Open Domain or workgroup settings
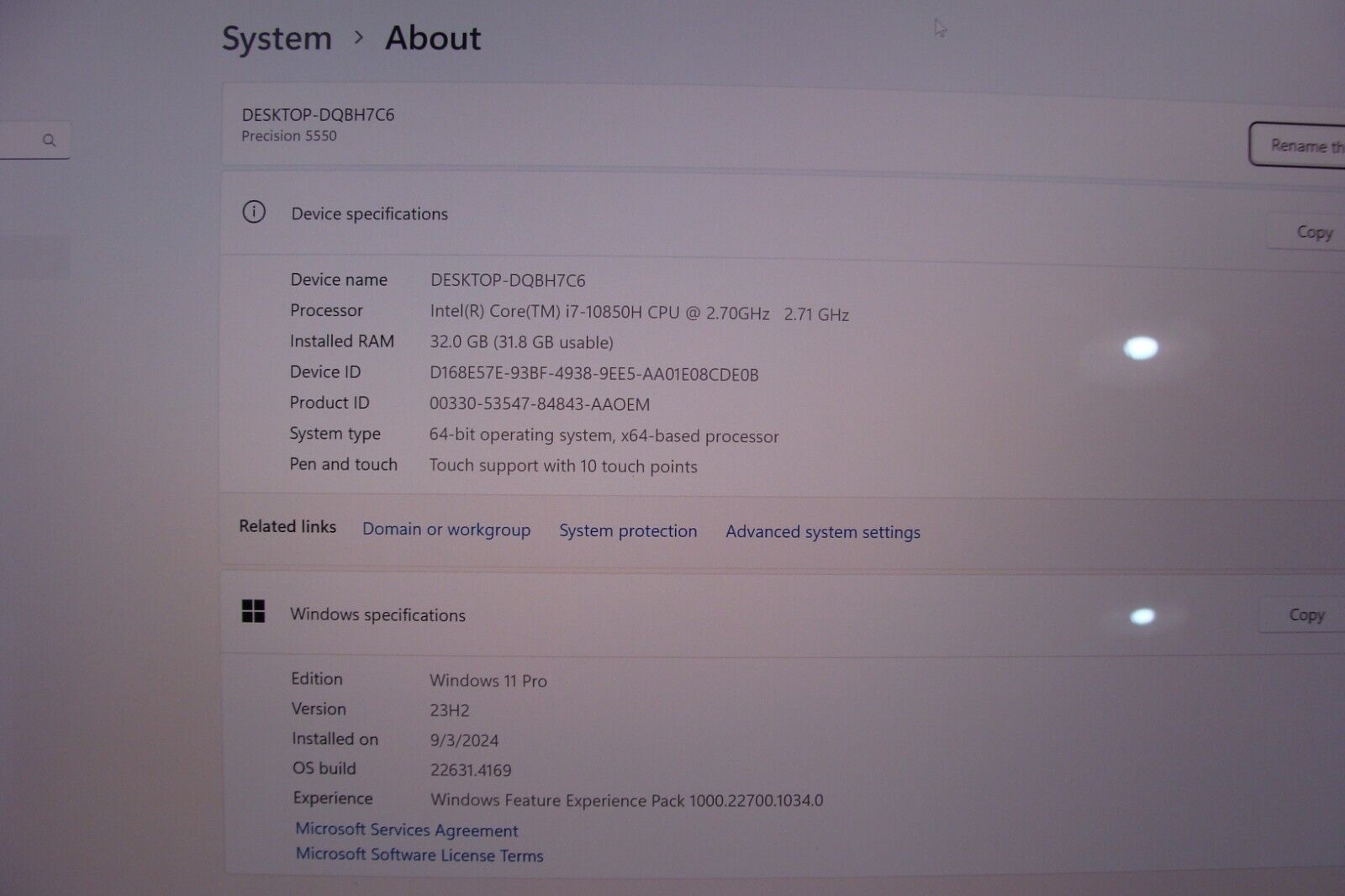 [x=446, y=530]
